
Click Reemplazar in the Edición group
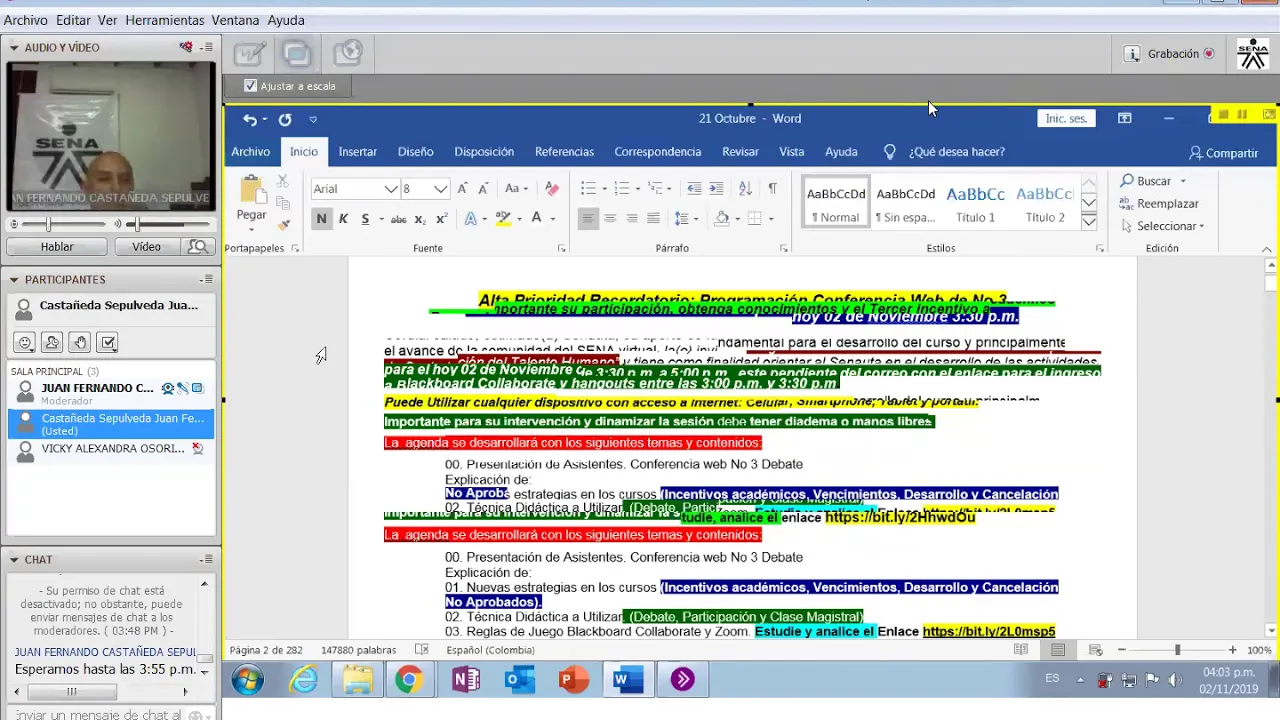tap(1160, 204)
